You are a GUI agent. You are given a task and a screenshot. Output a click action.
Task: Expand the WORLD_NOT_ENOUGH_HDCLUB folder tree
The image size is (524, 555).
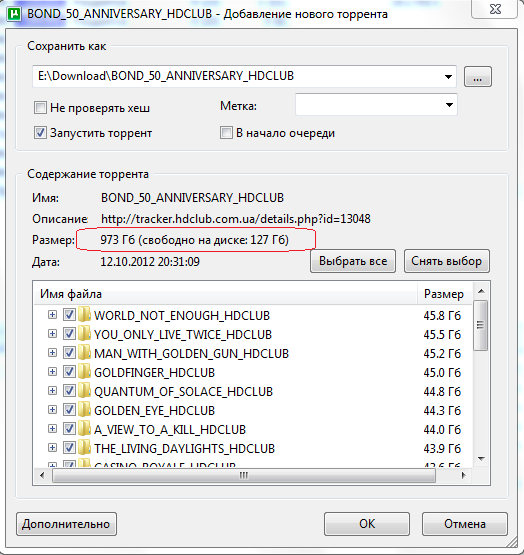(x=52, y=315)
